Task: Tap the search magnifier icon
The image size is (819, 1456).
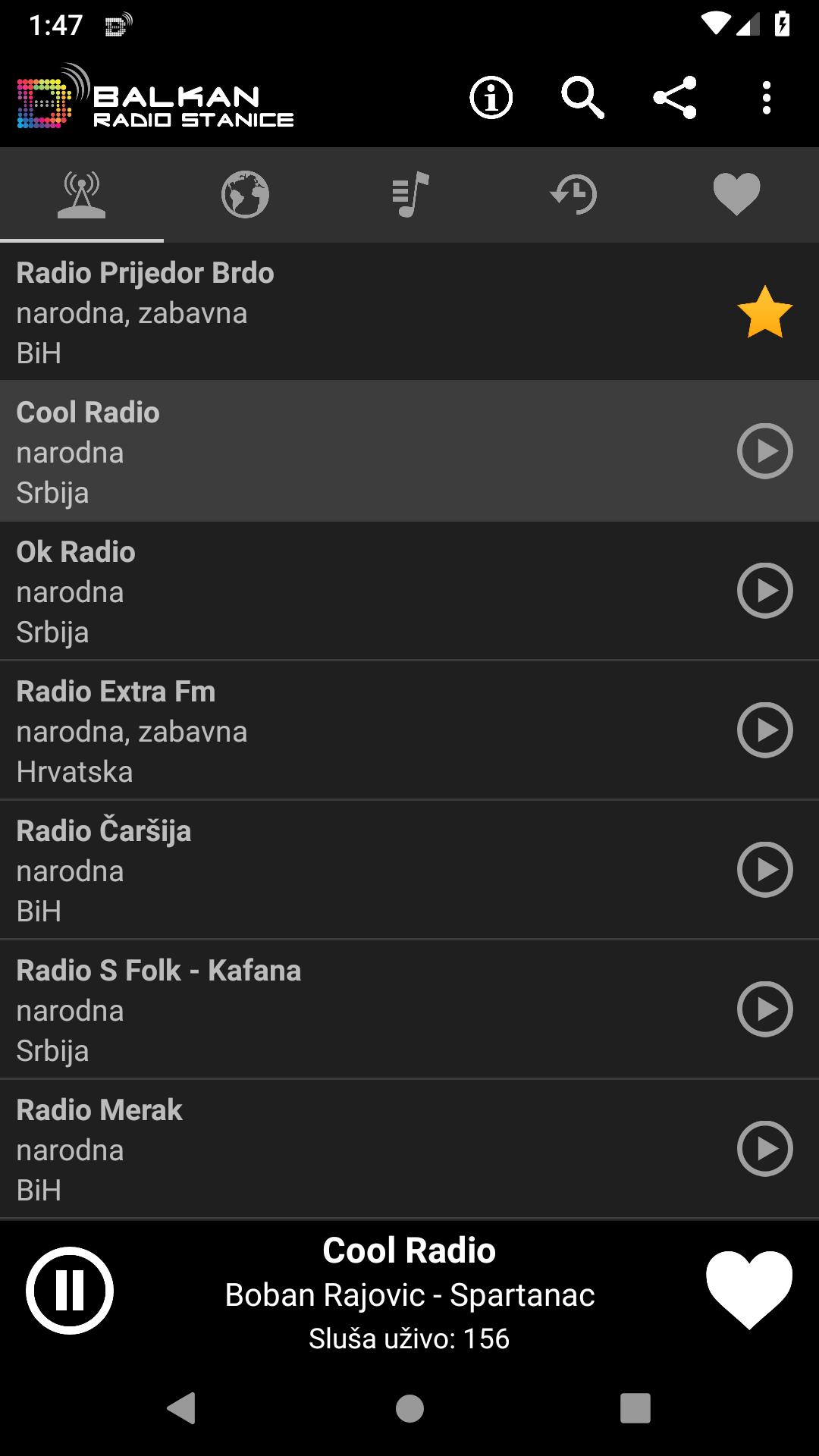Action: click(x=582, y=98)
